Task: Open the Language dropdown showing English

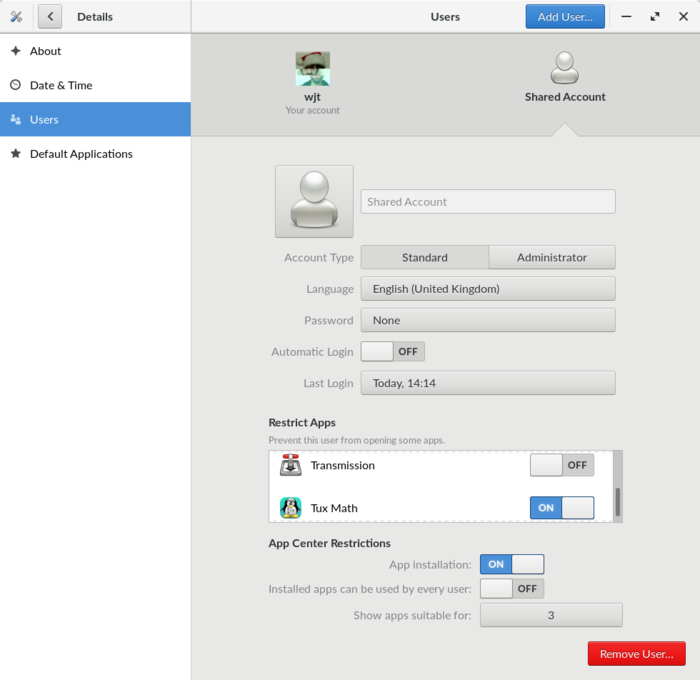Action: click(x=487, y=289)
